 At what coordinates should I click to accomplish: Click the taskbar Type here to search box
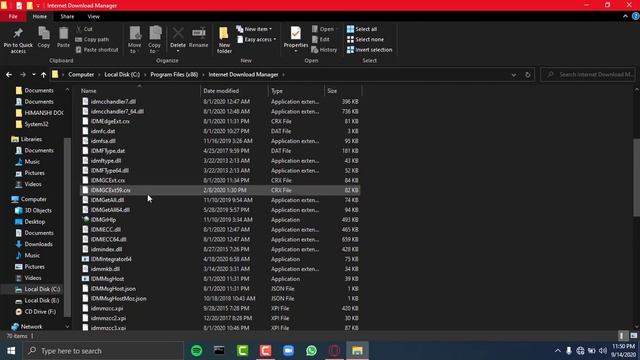[103, 351]
